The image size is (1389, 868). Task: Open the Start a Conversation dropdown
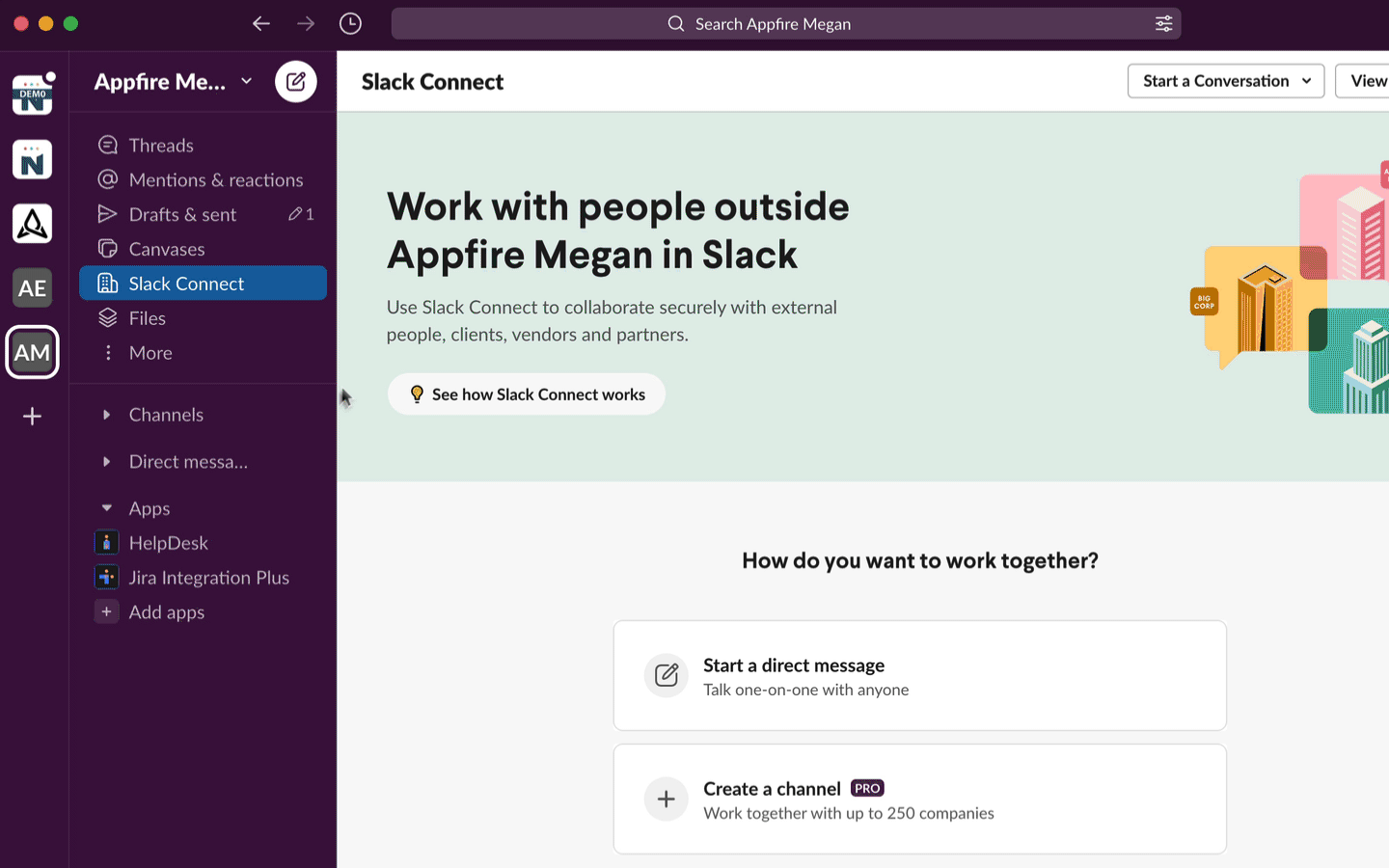click(1226, 81)
